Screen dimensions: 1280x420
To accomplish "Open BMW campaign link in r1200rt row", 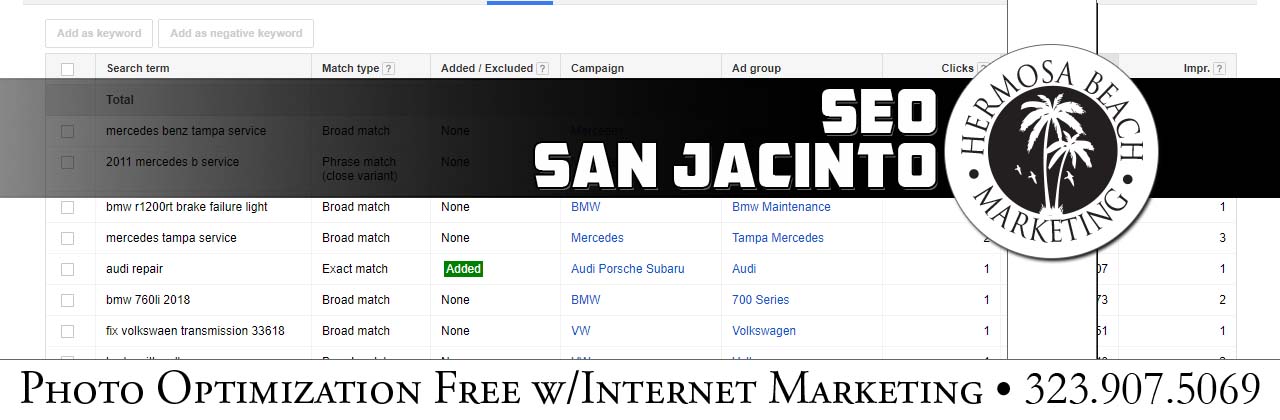I will click(x=585, y=207).
